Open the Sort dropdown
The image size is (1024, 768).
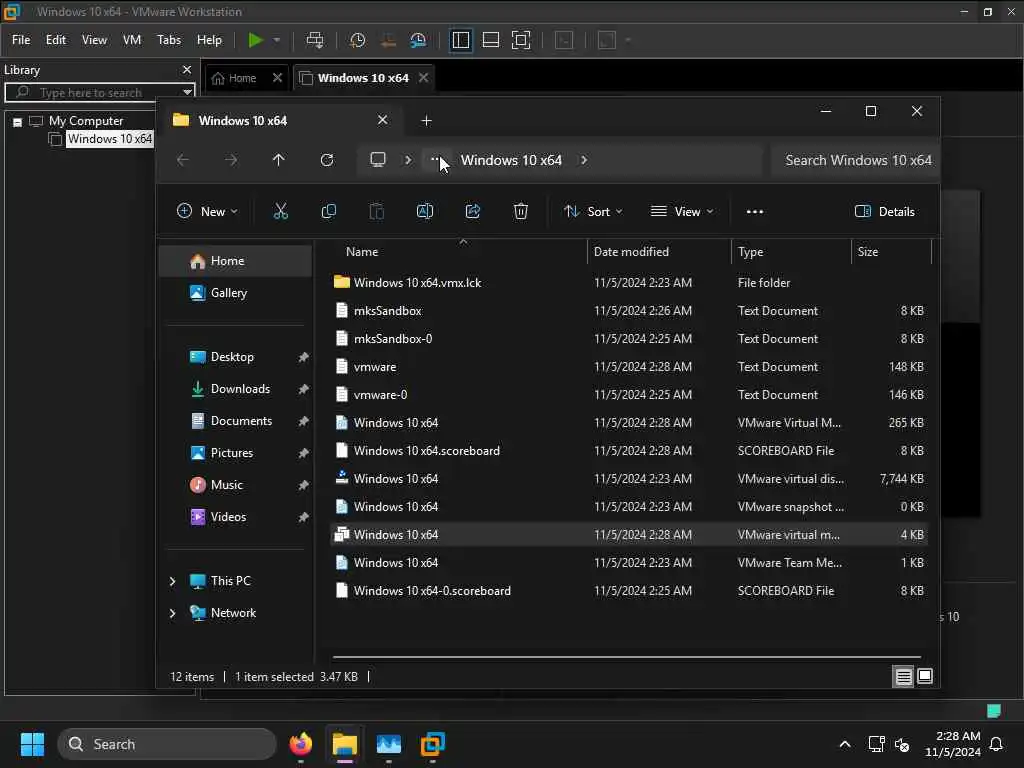point(593,211)
